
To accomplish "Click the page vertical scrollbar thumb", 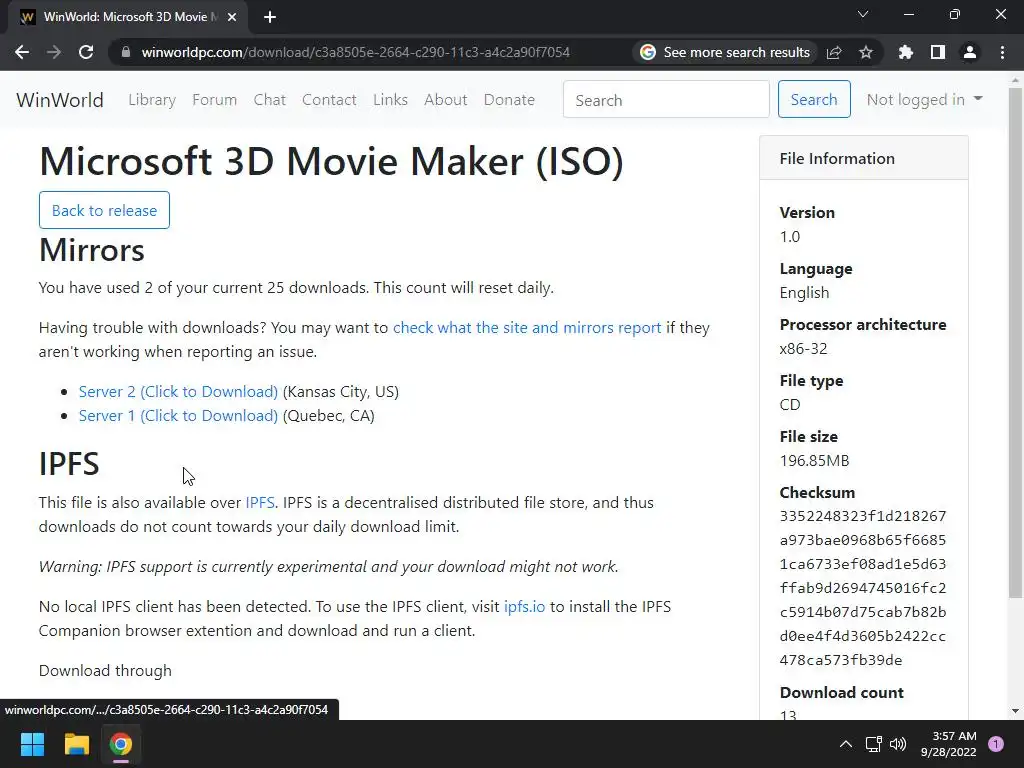I will [1016, 343].
